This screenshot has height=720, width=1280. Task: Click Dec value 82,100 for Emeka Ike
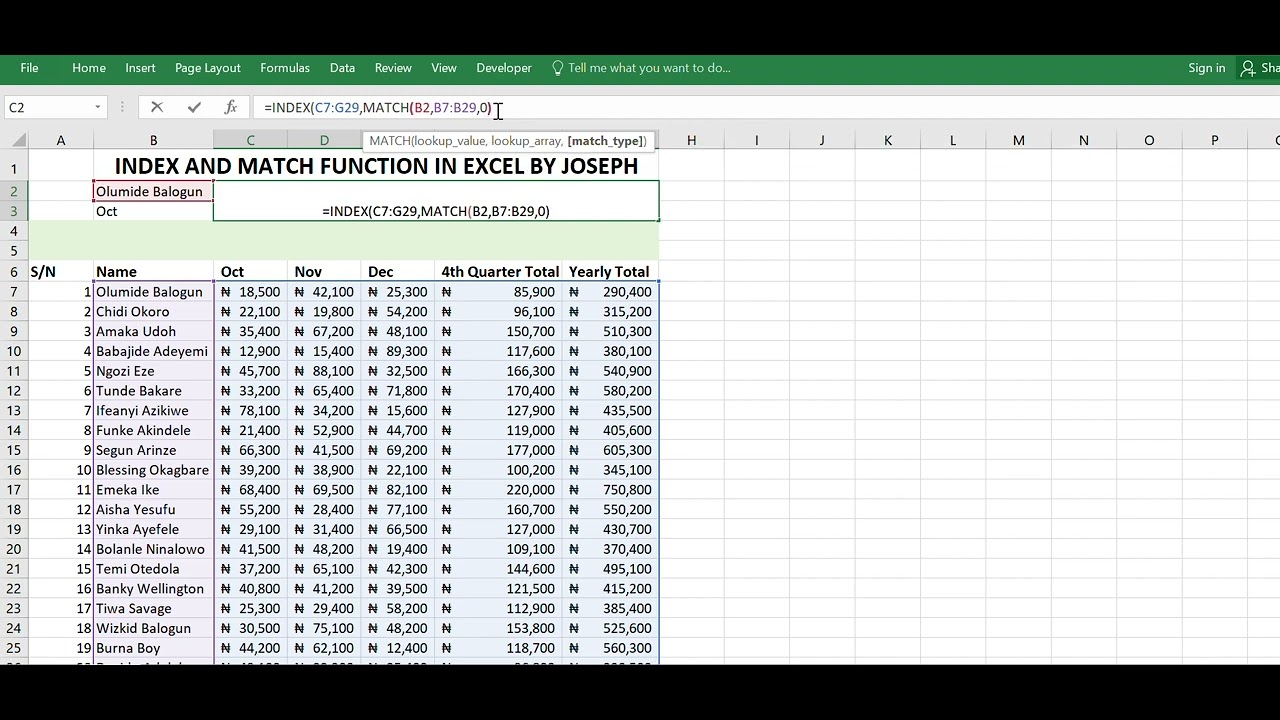(x=398, y=490)
